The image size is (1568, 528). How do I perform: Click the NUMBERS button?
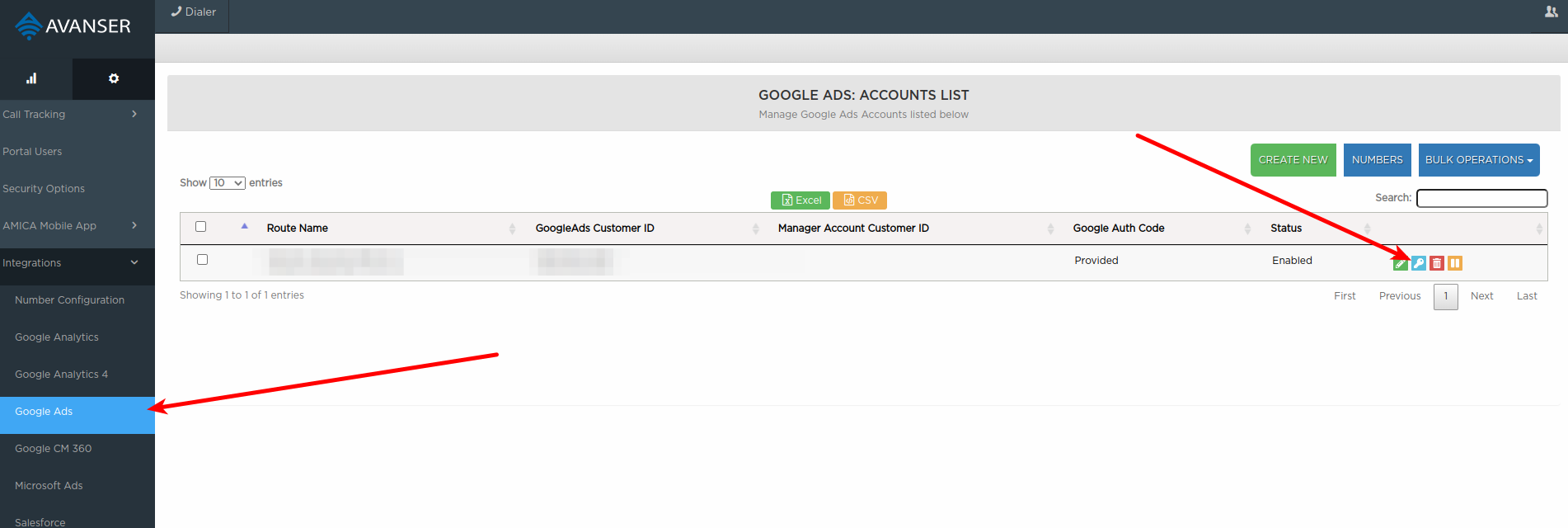[1377, 160]
